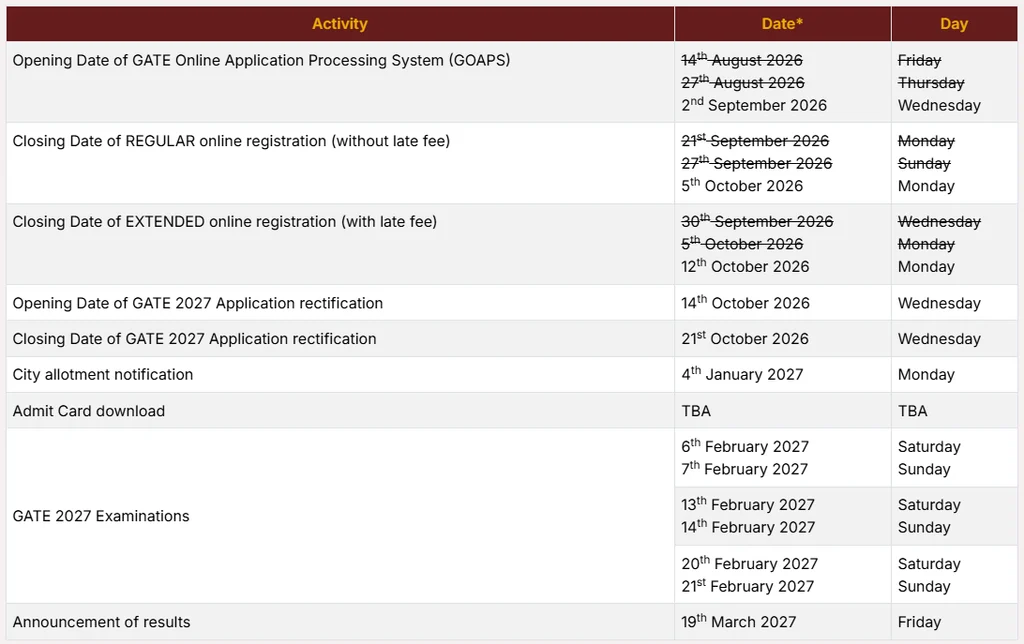Click struck-out date 27th September 2026
The height and width of the screenshot is (644, 1024).
(756, 163)
